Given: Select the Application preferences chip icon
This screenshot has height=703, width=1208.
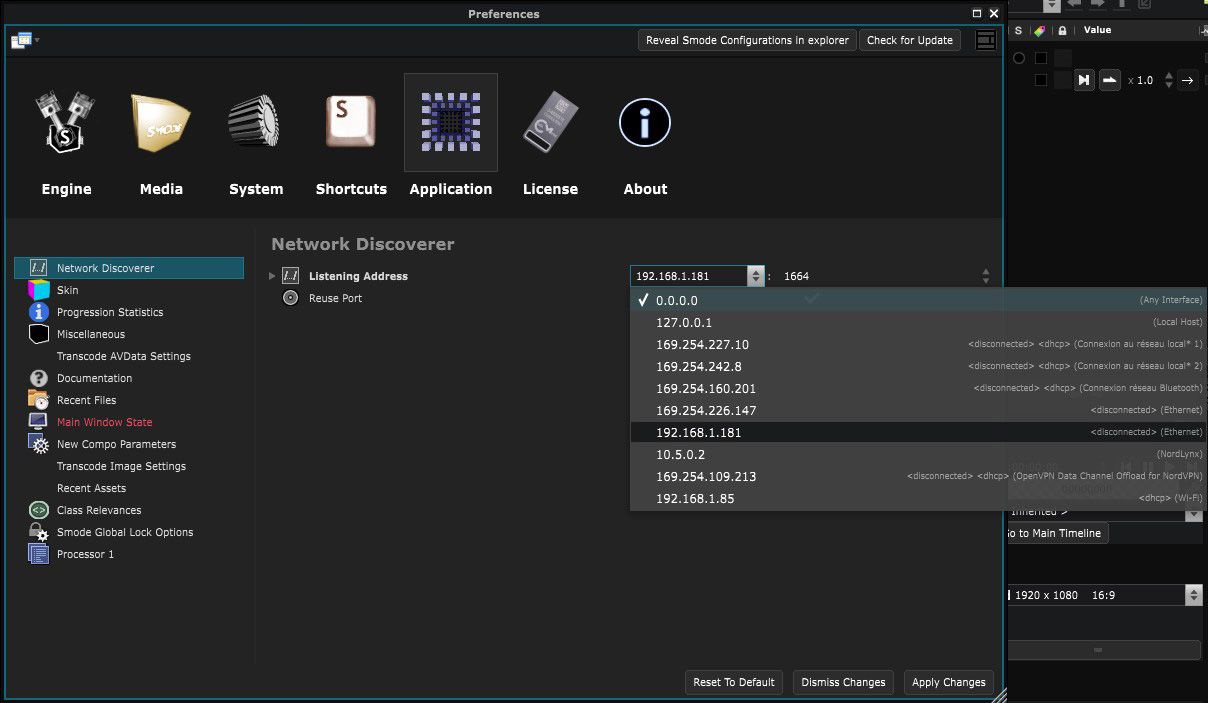Looking at the screenshot, I should pyautogui.click(x=451, y=122).
